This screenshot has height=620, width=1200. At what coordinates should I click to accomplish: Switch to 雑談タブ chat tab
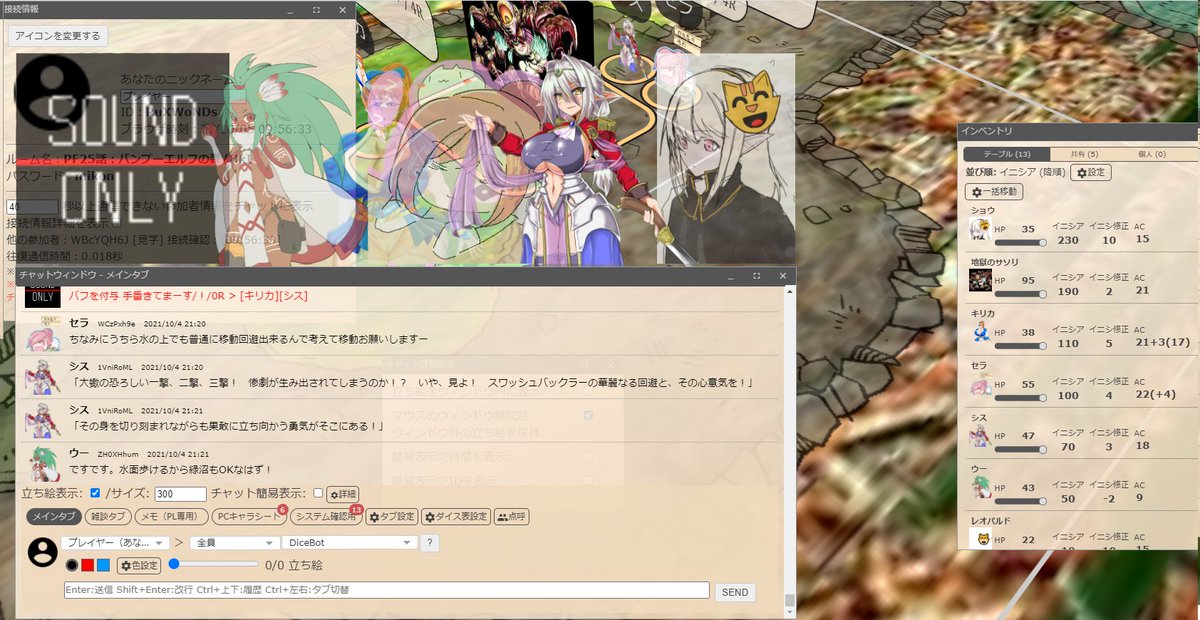coord(108,516)
